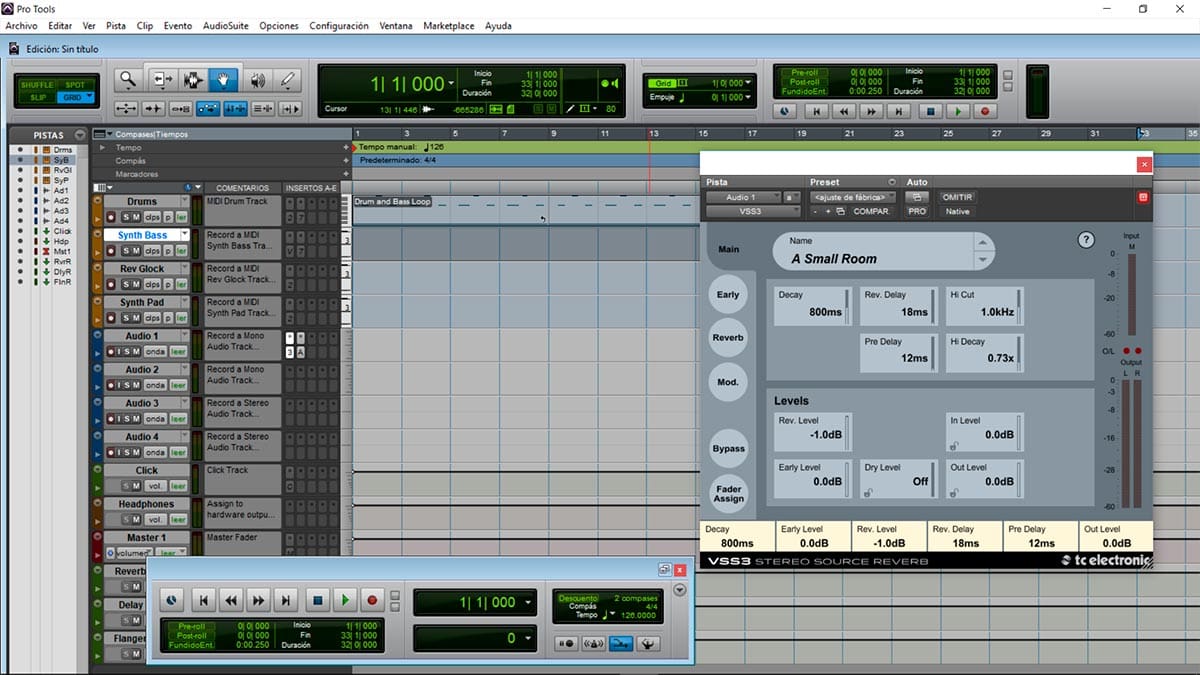The width and height of the screenshot is (1200, 675).
Task: Select the Scrubber speaker tool
Action: point(258,79)
